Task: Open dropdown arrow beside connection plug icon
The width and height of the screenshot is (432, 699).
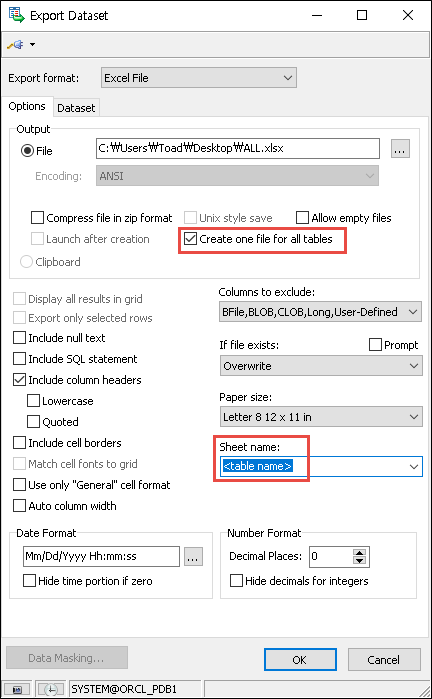Action: (x=32, y=45)
